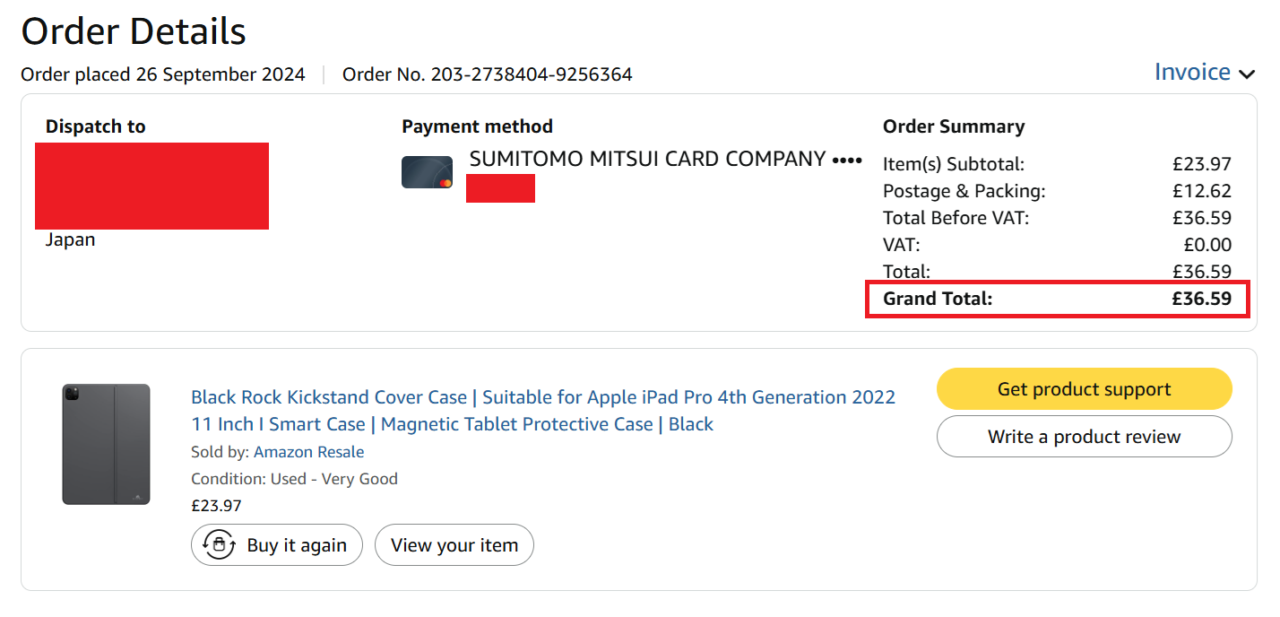The width and height of the screenshot is (1280, 617).
Task: Click the Order Details heading
Action: [x=134, y=32]
